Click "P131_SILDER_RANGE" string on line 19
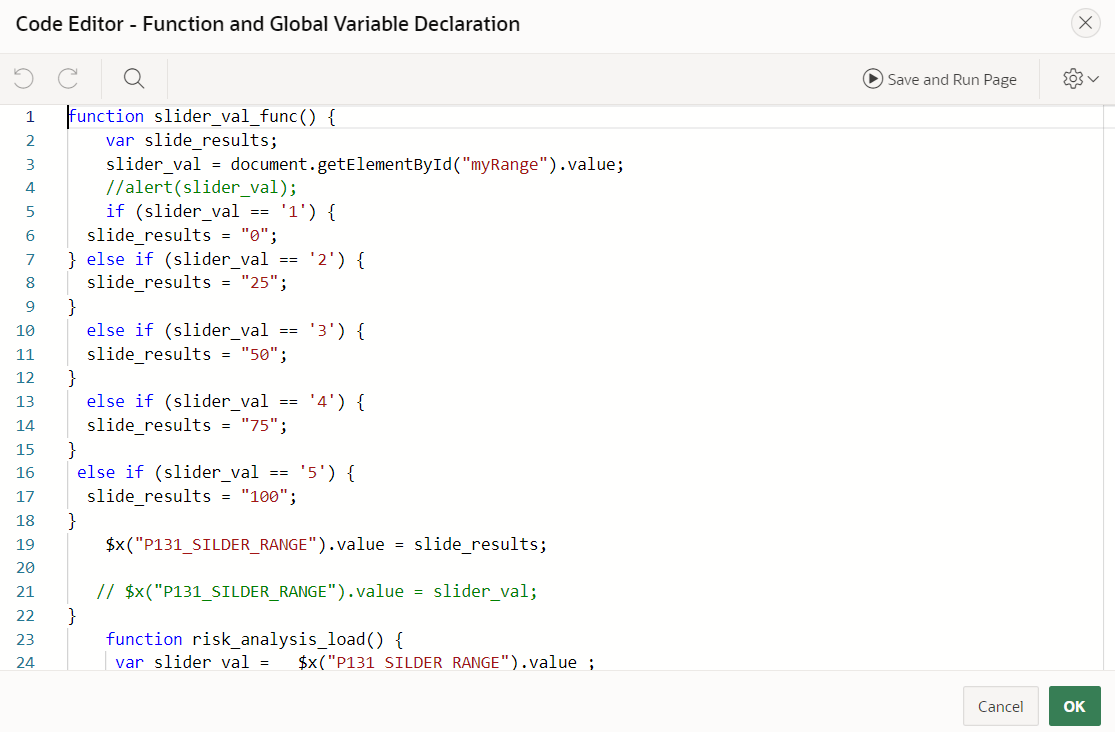The width and height of the screenshot is (1115, 732). point(225,545)
